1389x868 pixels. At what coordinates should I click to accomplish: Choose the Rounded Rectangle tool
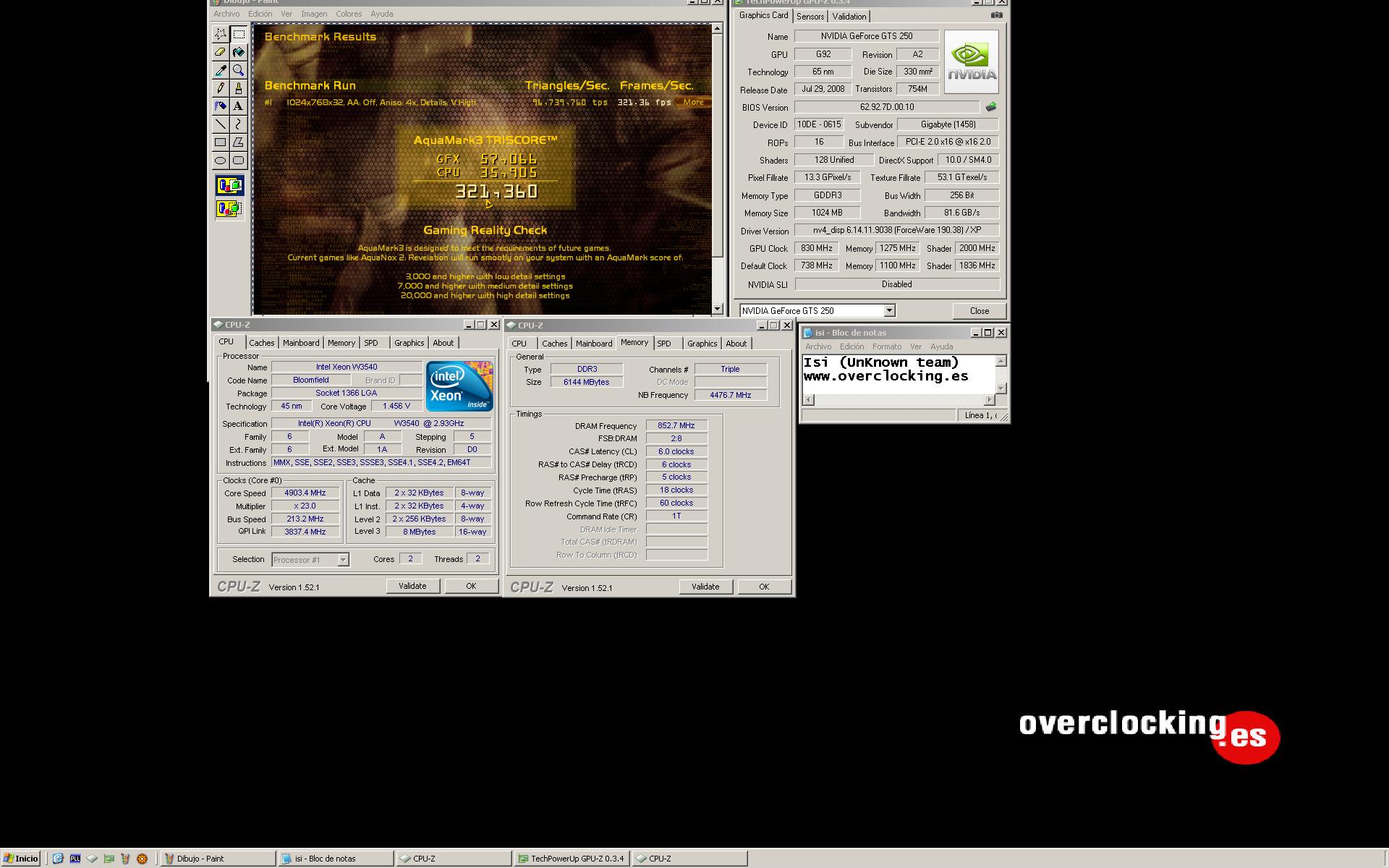click(239, 161)
